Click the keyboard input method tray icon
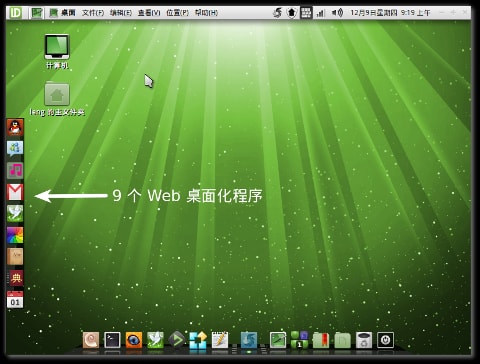The width and height of the screenshot is (480, 364). point(306,13)
